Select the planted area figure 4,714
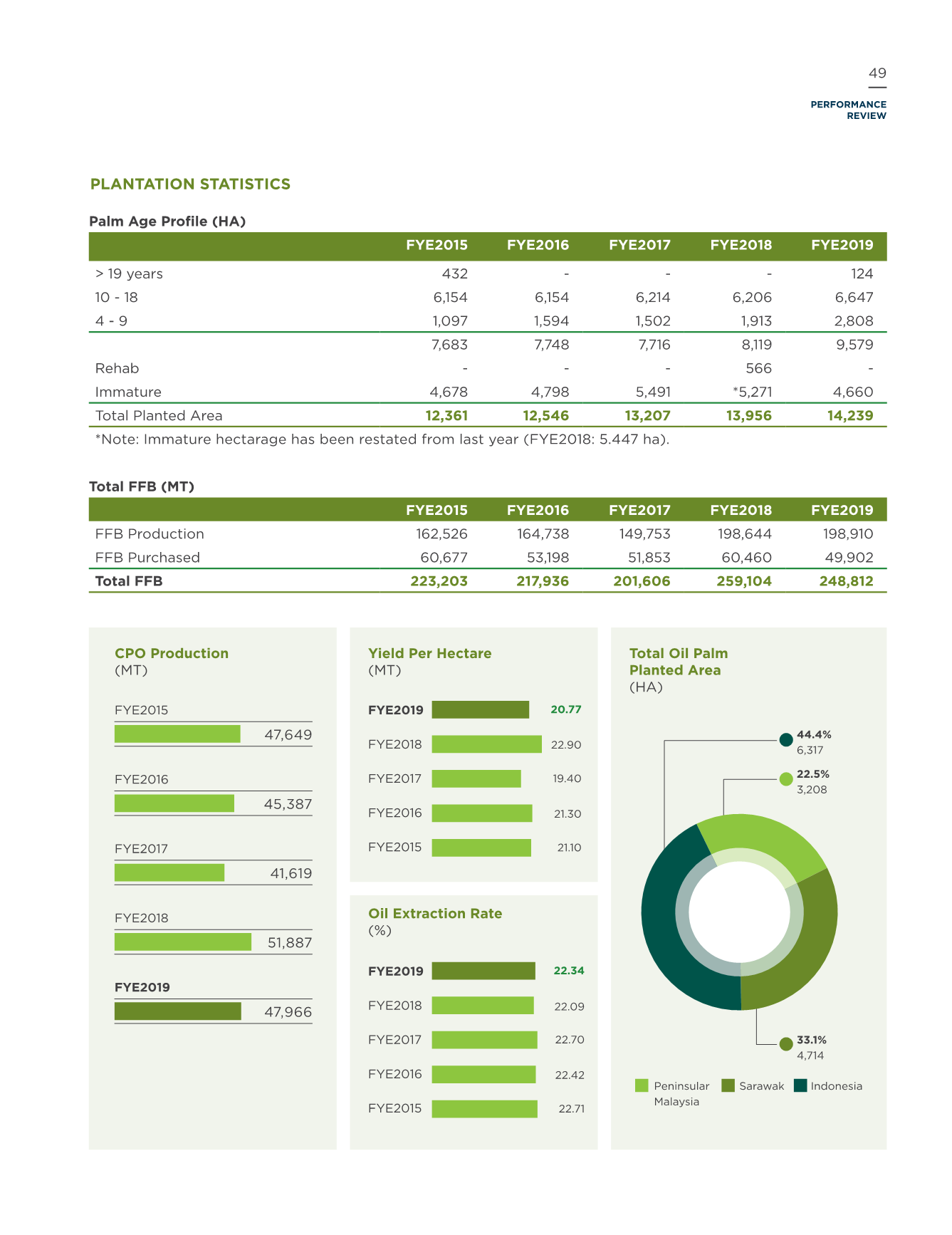Image resolution: width=952 pixels, height=1235 pixels. coord(810,1056)
